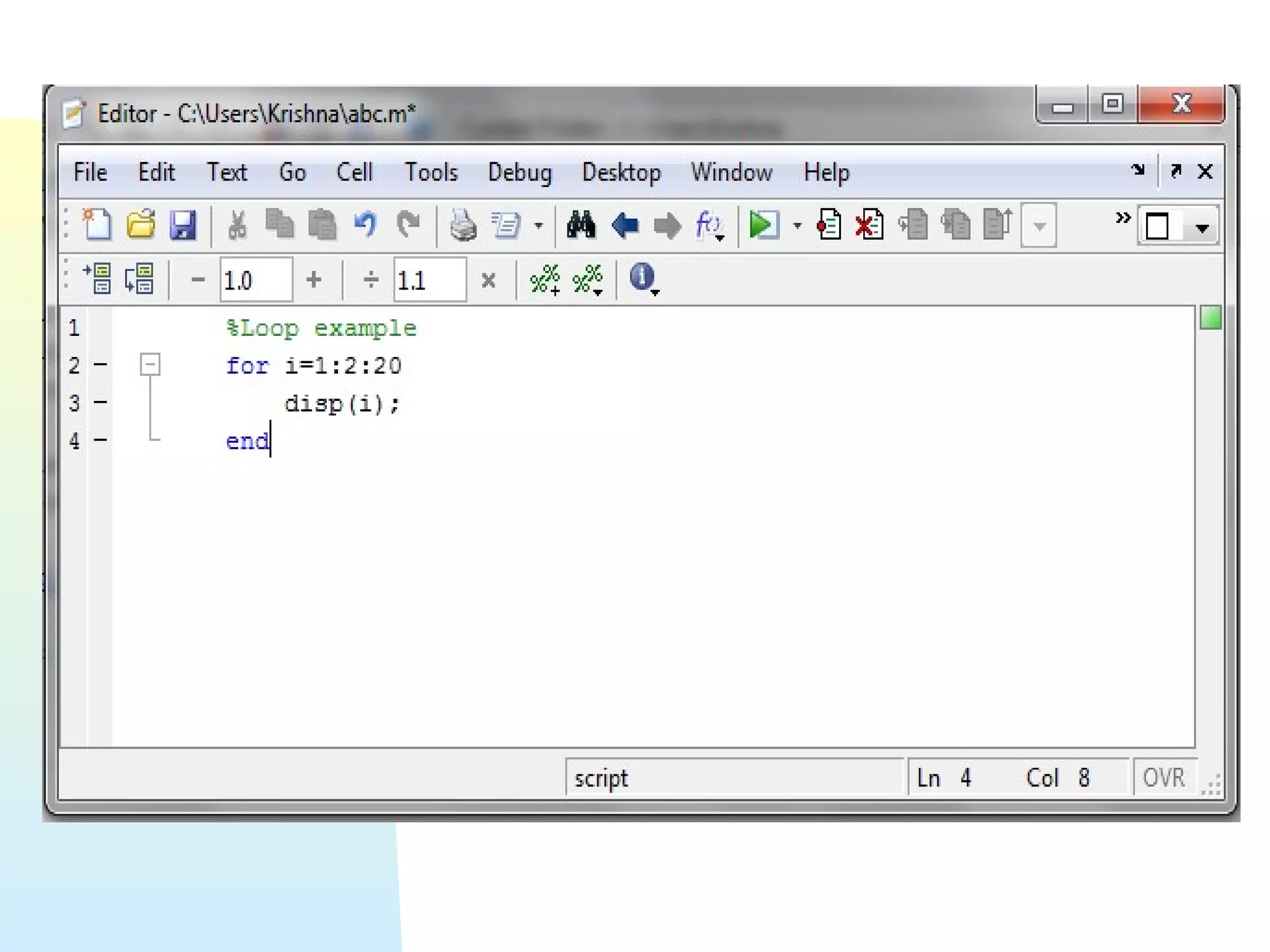This screenshot has height=952, width=1270.
Task: Open the Cell menu
Action: (354, 172)
